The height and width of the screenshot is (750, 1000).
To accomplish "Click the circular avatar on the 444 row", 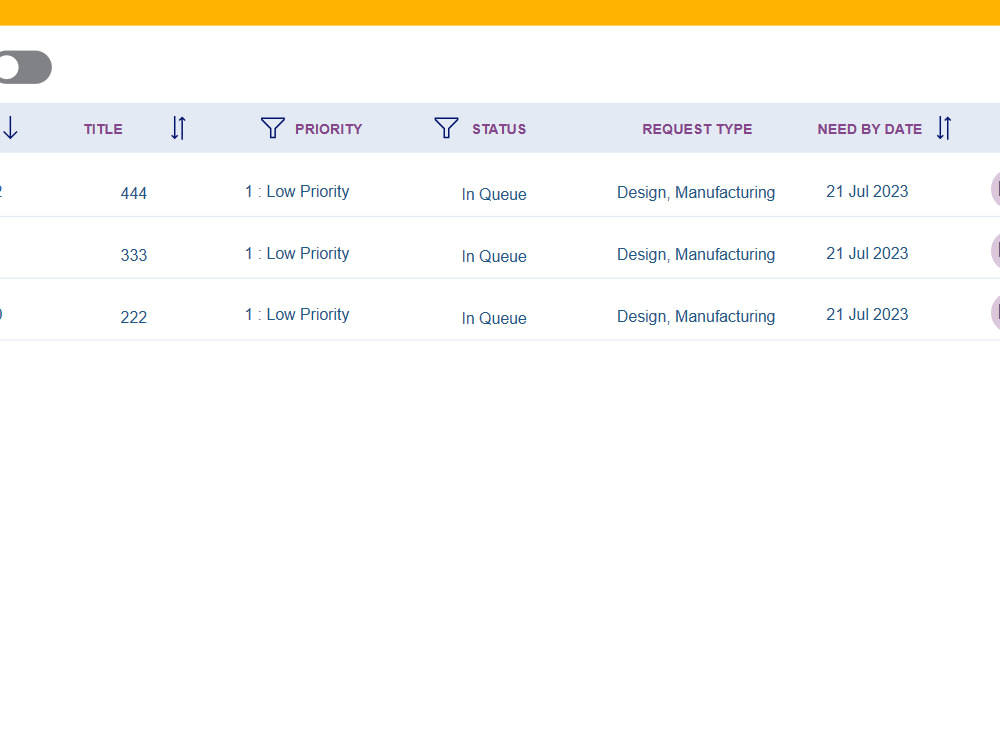I will click(x=996, y=189).
